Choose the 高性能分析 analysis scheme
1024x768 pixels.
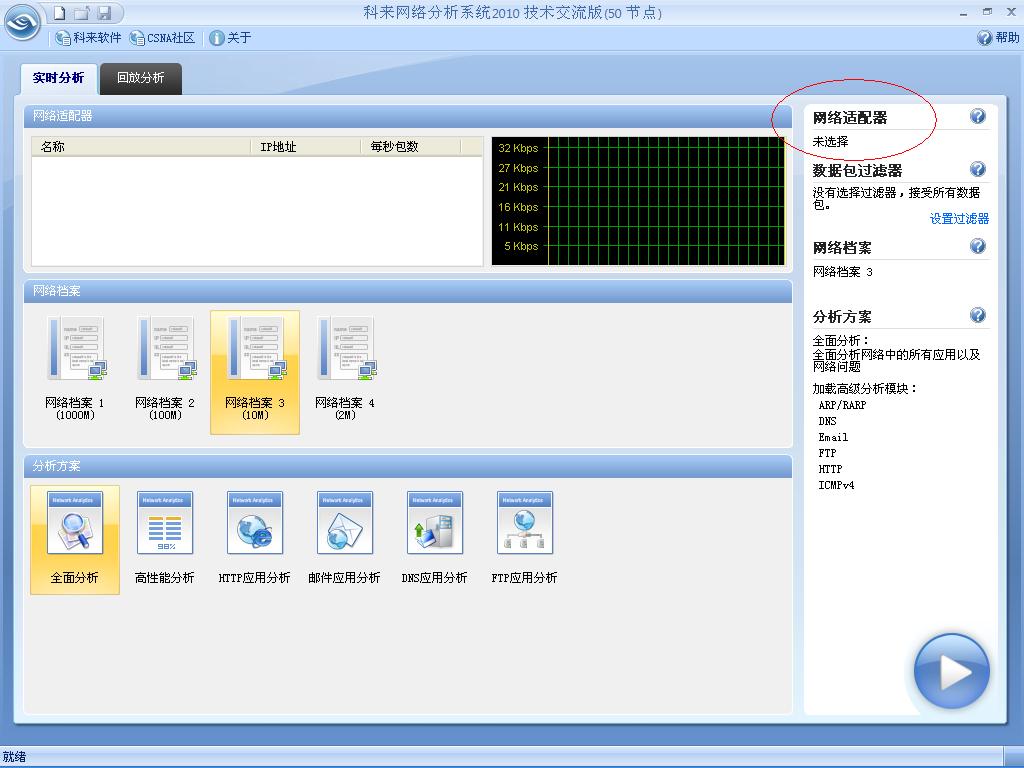click(x=165, y=538)
